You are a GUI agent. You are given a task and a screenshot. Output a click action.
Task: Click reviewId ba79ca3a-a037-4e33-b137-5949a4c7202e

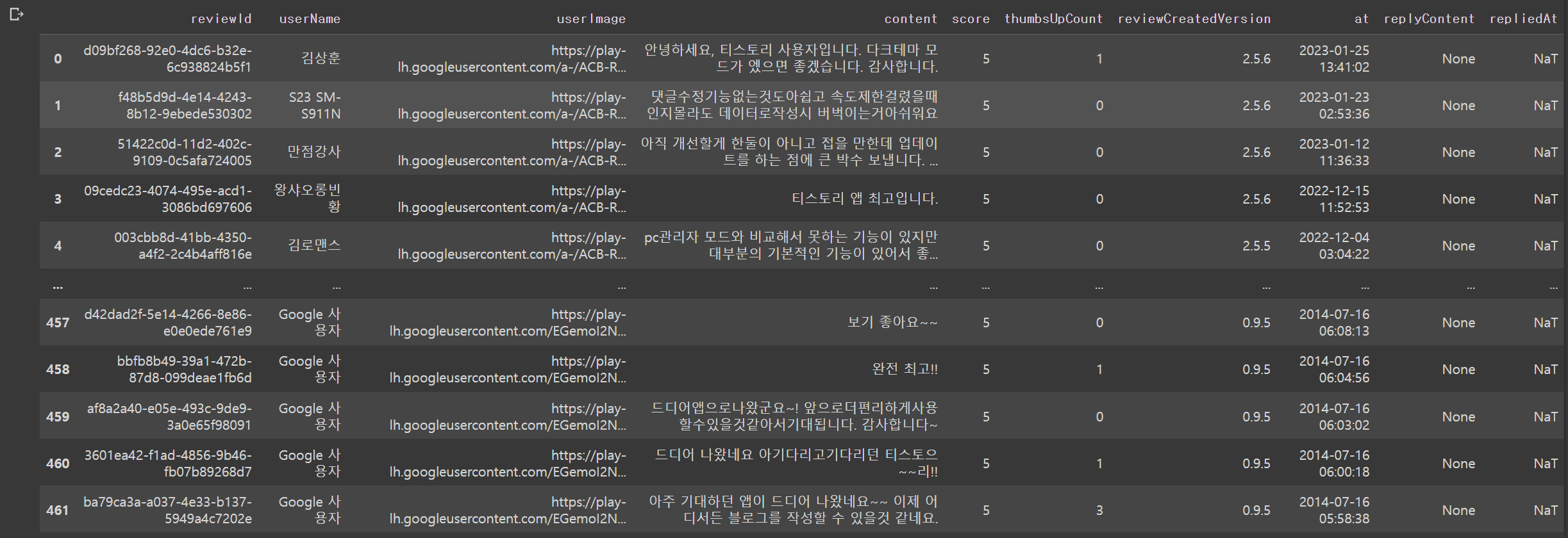click(167, 510)
